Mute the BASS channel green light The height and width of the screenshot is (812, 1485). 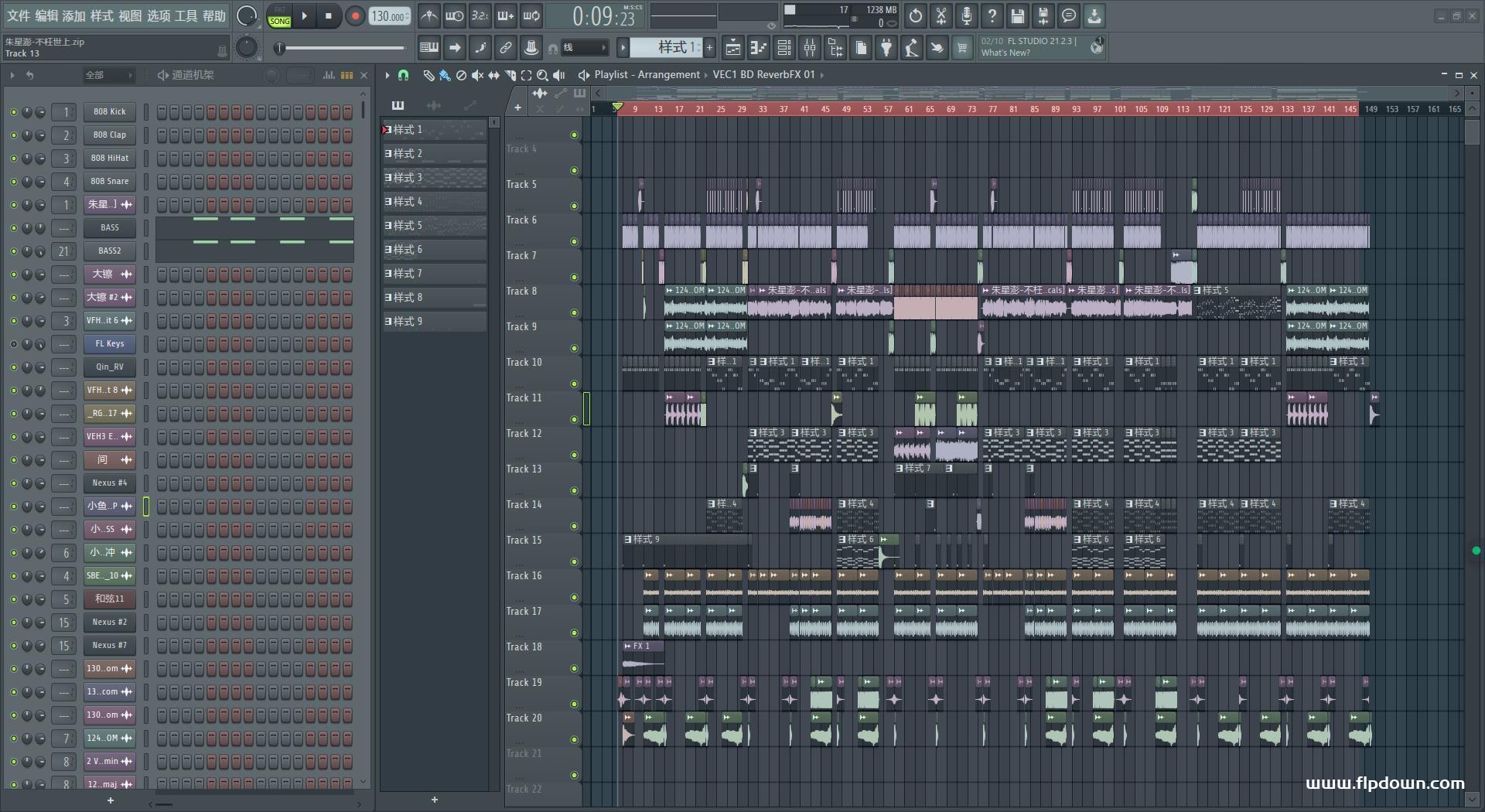(x=13, y=228)
